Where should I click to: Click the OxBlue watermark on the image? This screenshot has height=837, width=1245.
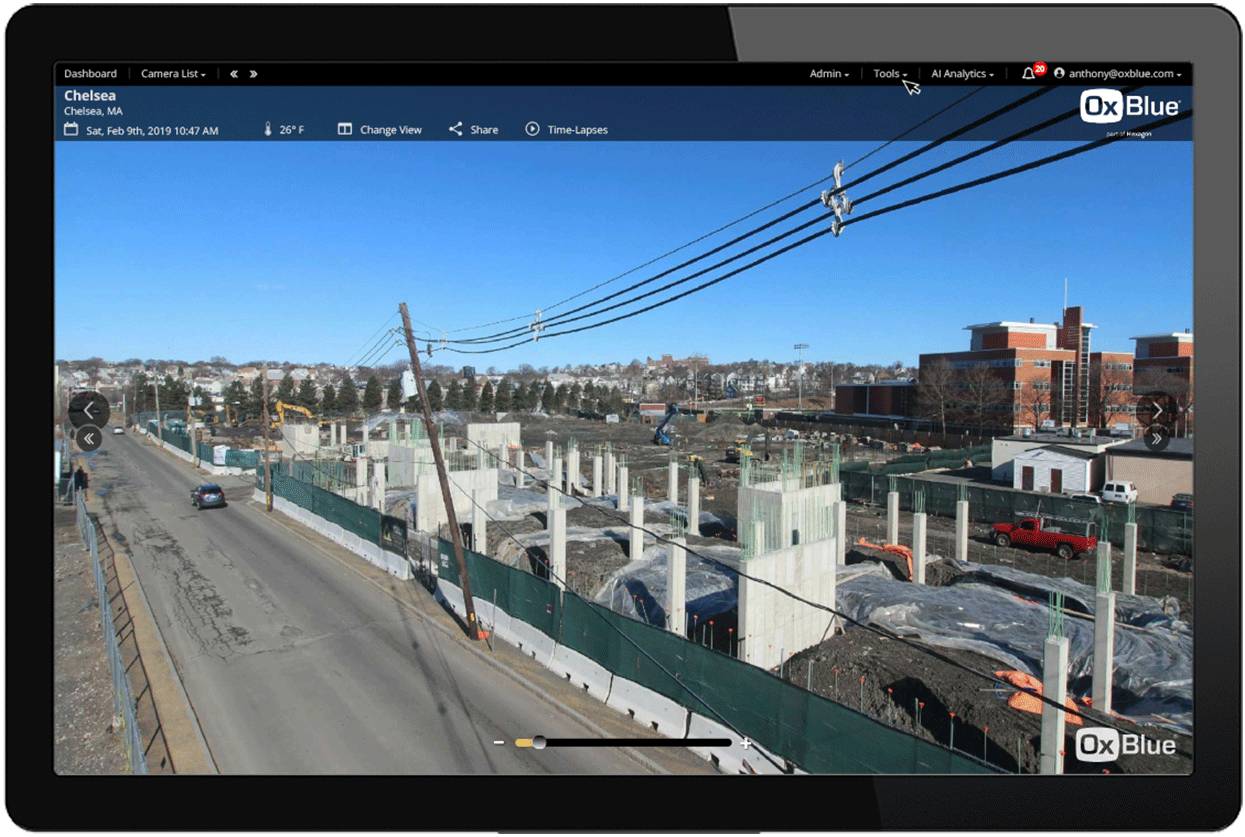tap(1126, 744)
